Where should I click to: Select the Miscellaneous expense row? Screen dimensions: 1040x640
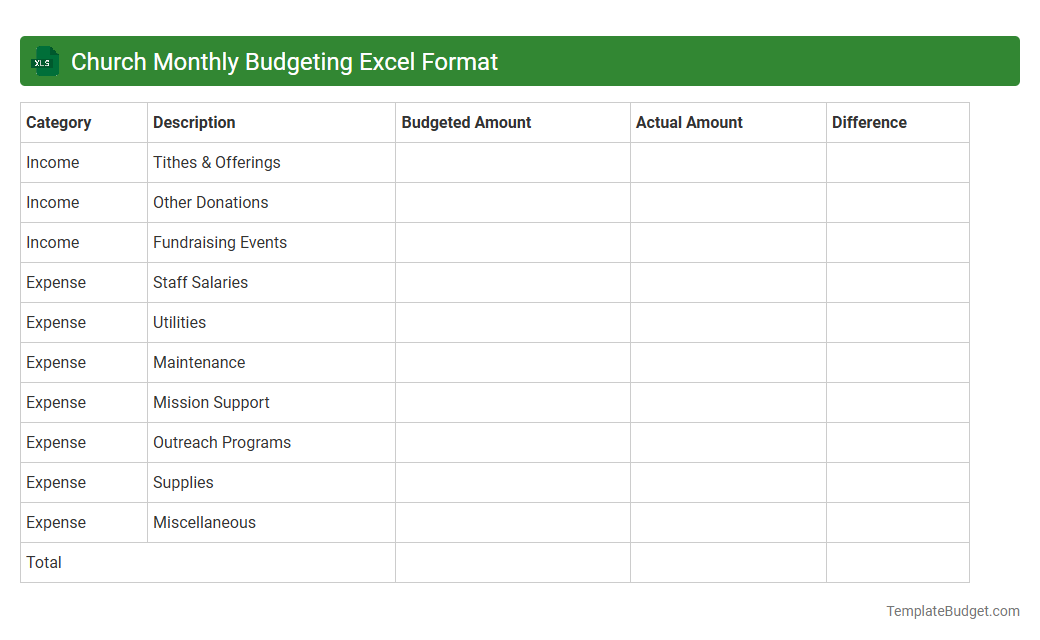(204, 522)
